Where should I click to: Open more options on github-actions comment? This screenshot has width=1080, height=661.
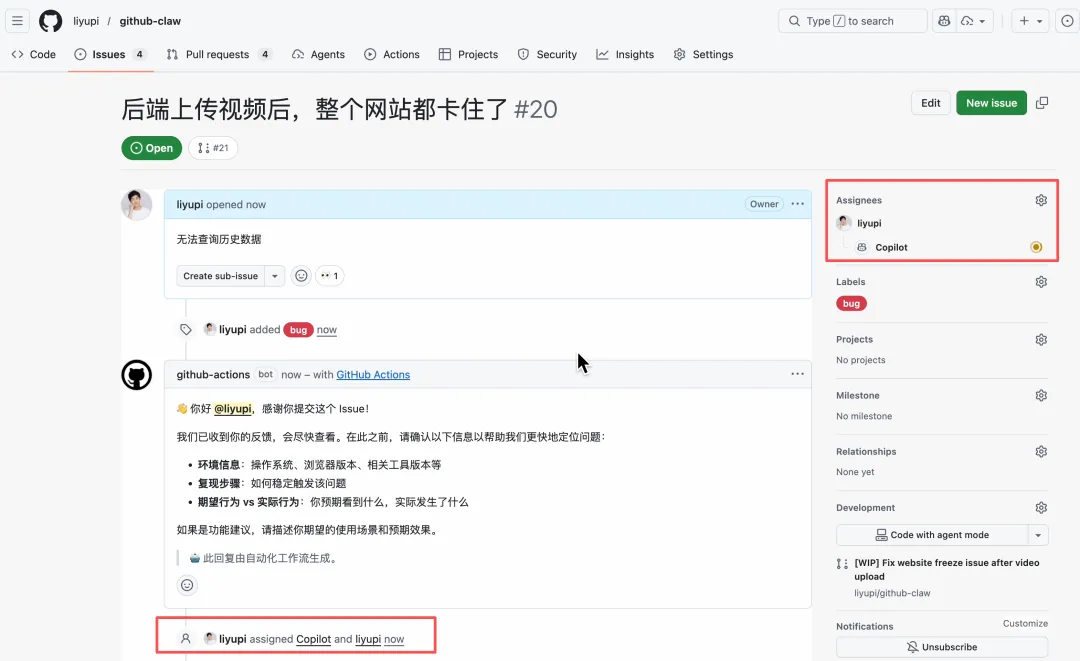pos(797,374)
